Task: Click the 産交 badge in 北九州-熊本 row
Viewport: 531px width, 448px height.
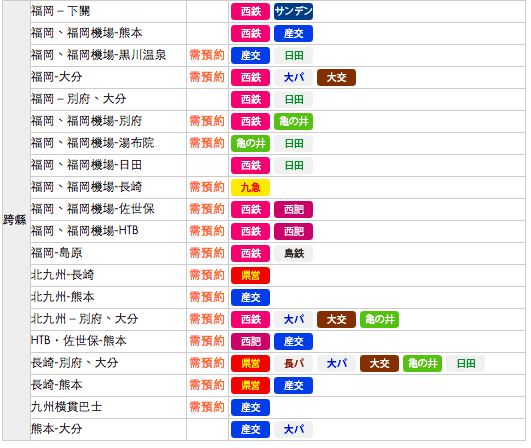Action: (250, 298)
